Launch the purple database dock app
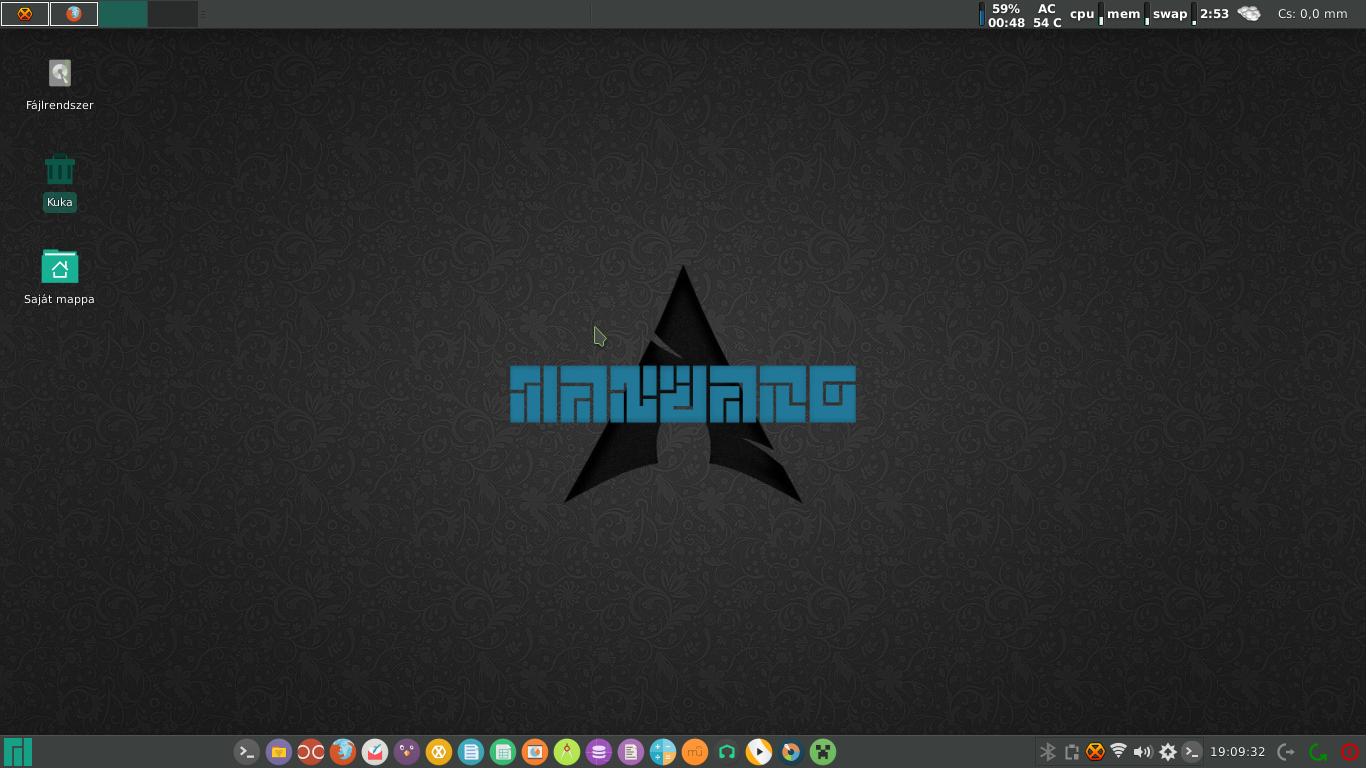1366x768 pixels. (x=599, y=752)
